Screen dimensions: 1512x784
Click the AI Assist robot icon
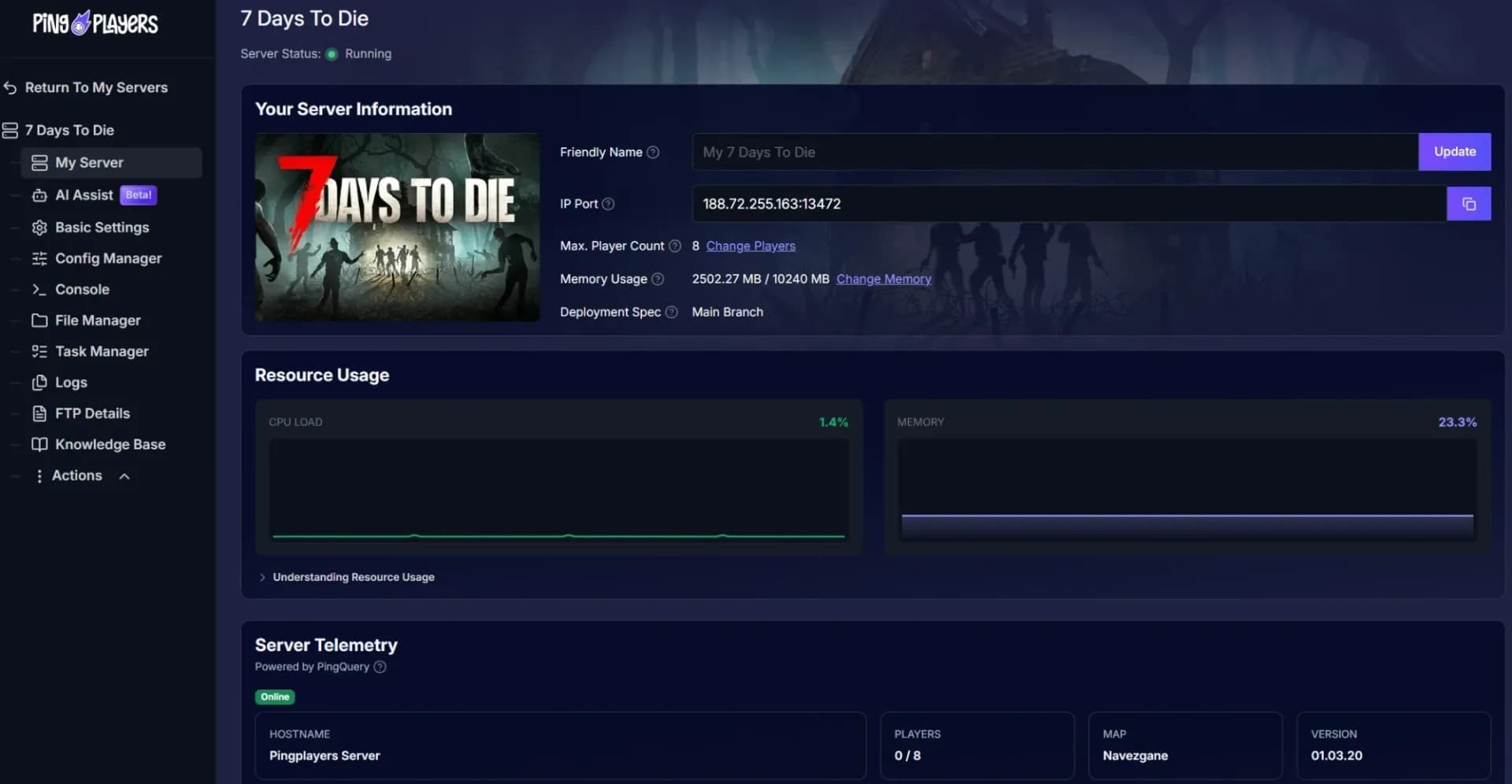[39, 195]
